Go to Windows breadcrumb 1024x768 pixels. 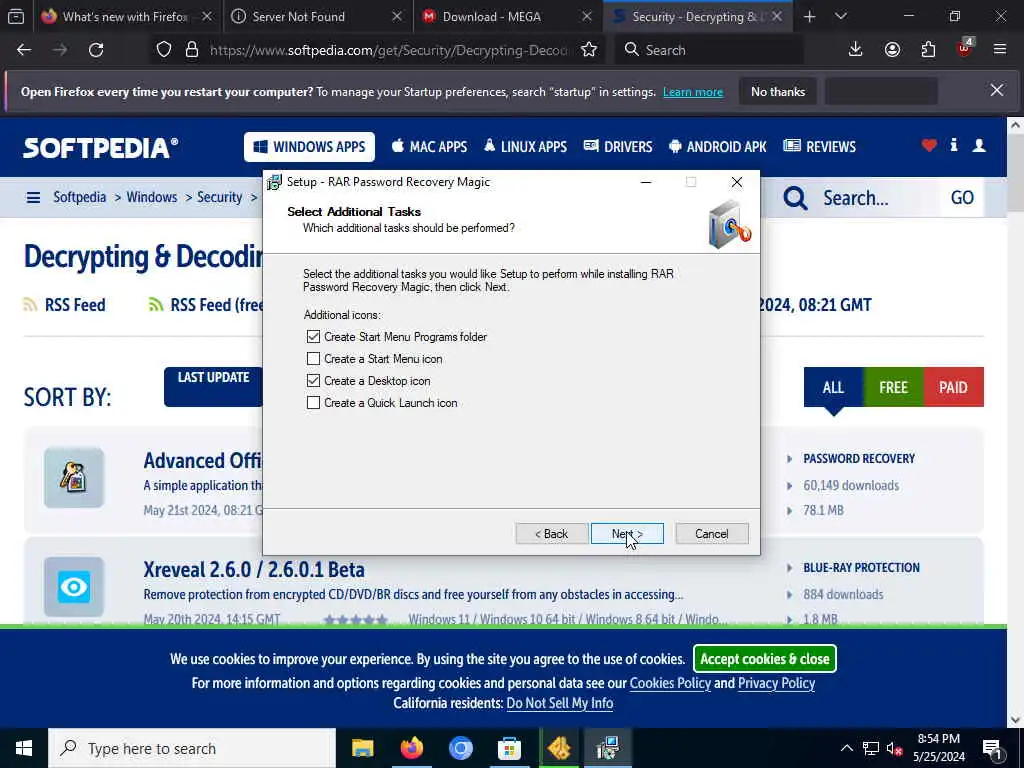click(x=152, y=197)
